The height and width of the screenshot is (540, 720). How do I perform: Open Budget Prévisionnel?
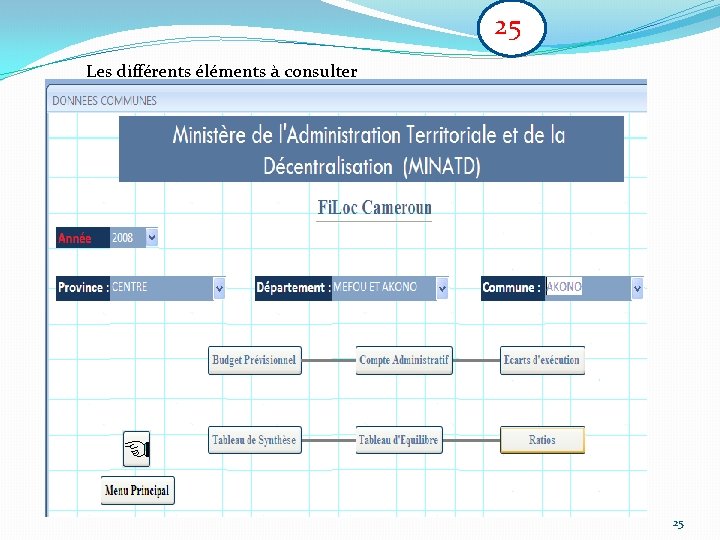(x=255, y=360)
